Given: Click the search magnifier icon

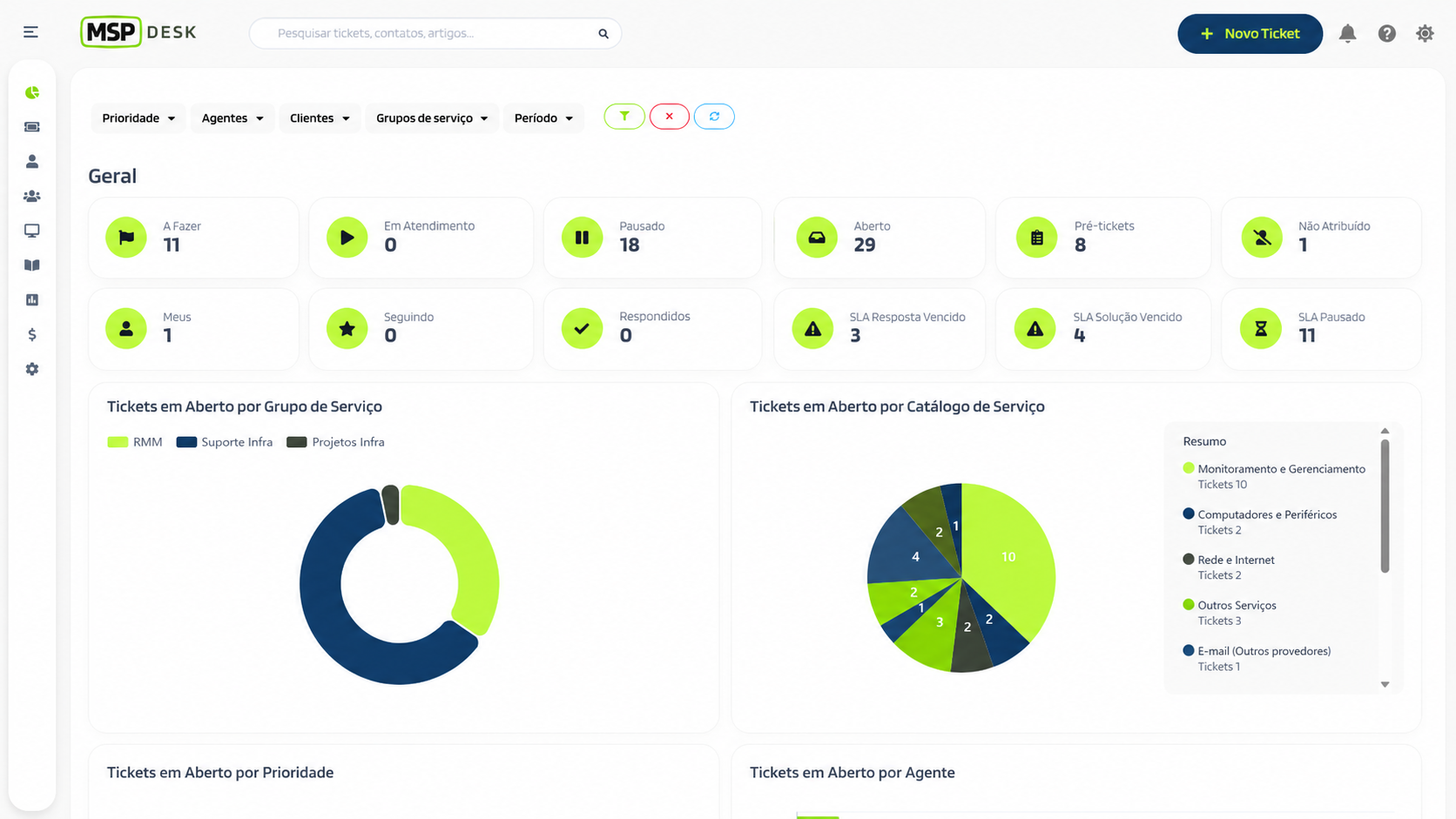Looking at the screenshot, I should (603, 33).
